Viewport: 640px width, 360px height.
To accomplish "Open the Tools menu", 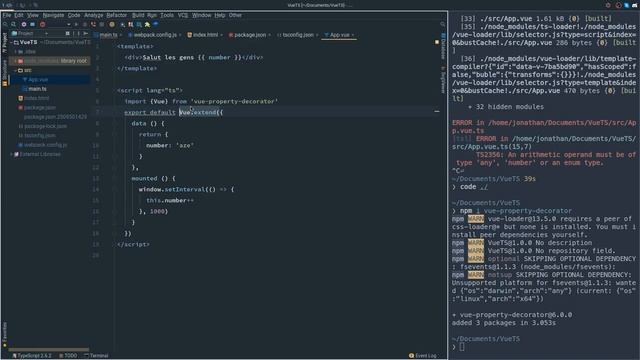I will [167, 15].
